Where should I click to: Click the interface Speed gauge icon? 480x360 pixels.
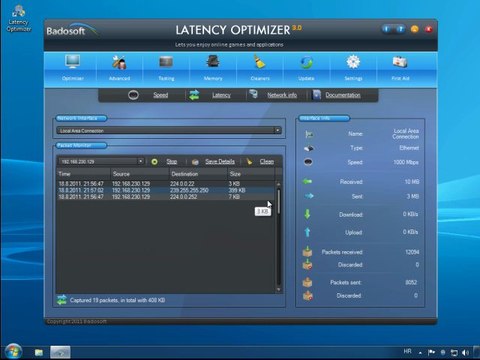point(308,162)
